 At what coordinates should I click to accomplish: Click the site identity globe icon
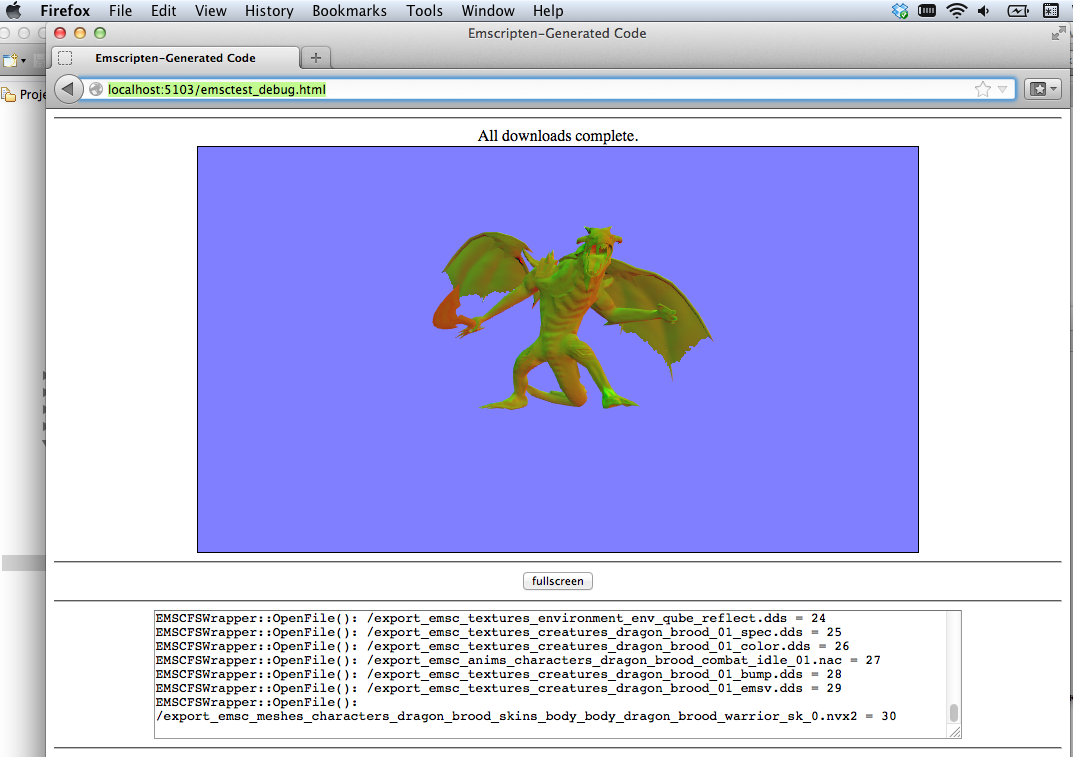[x=96, y=89]
